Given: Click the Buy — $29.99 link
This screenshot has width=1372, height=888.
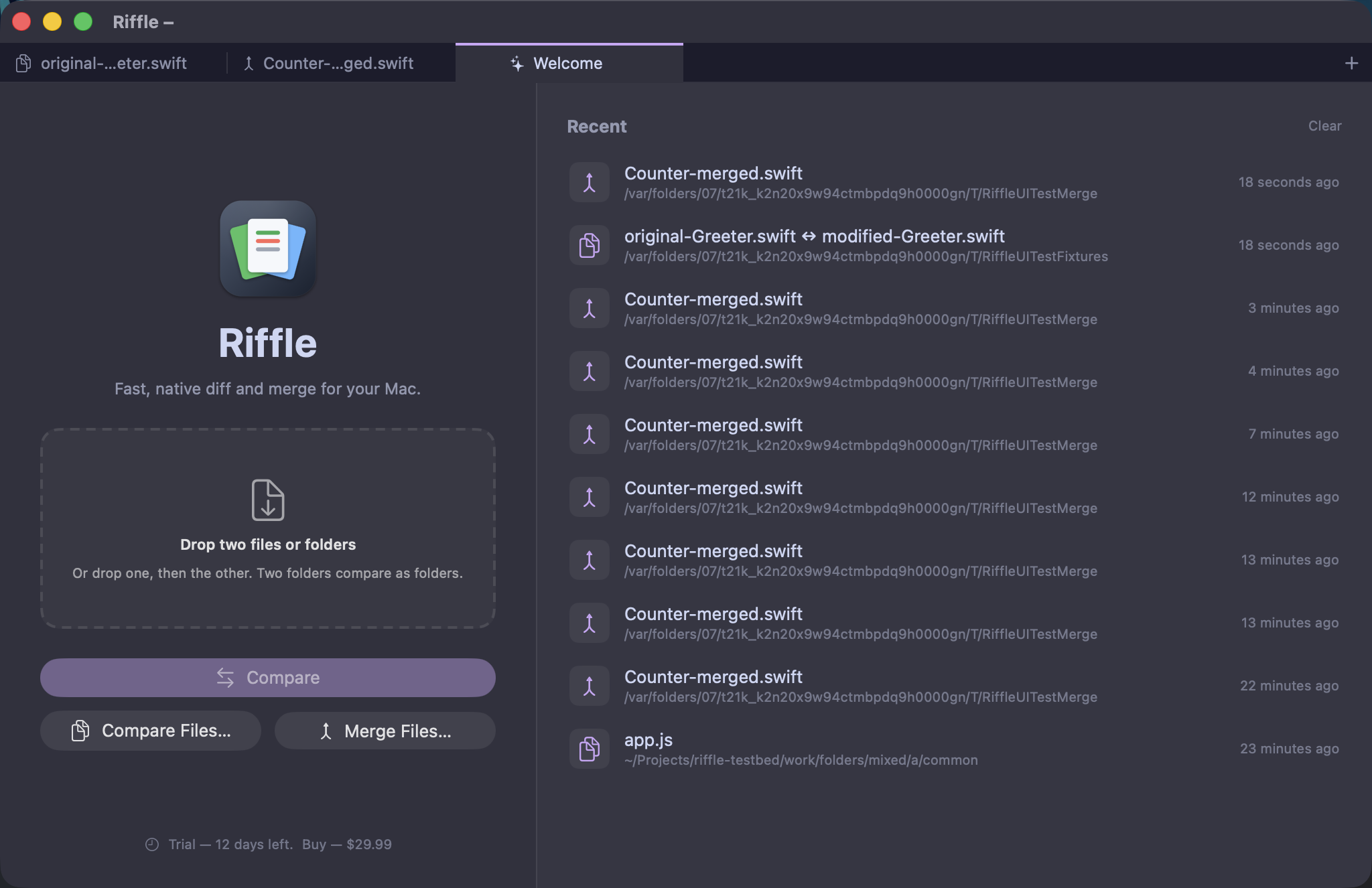Looking at the screenshot, I should (x=347, y=844).
